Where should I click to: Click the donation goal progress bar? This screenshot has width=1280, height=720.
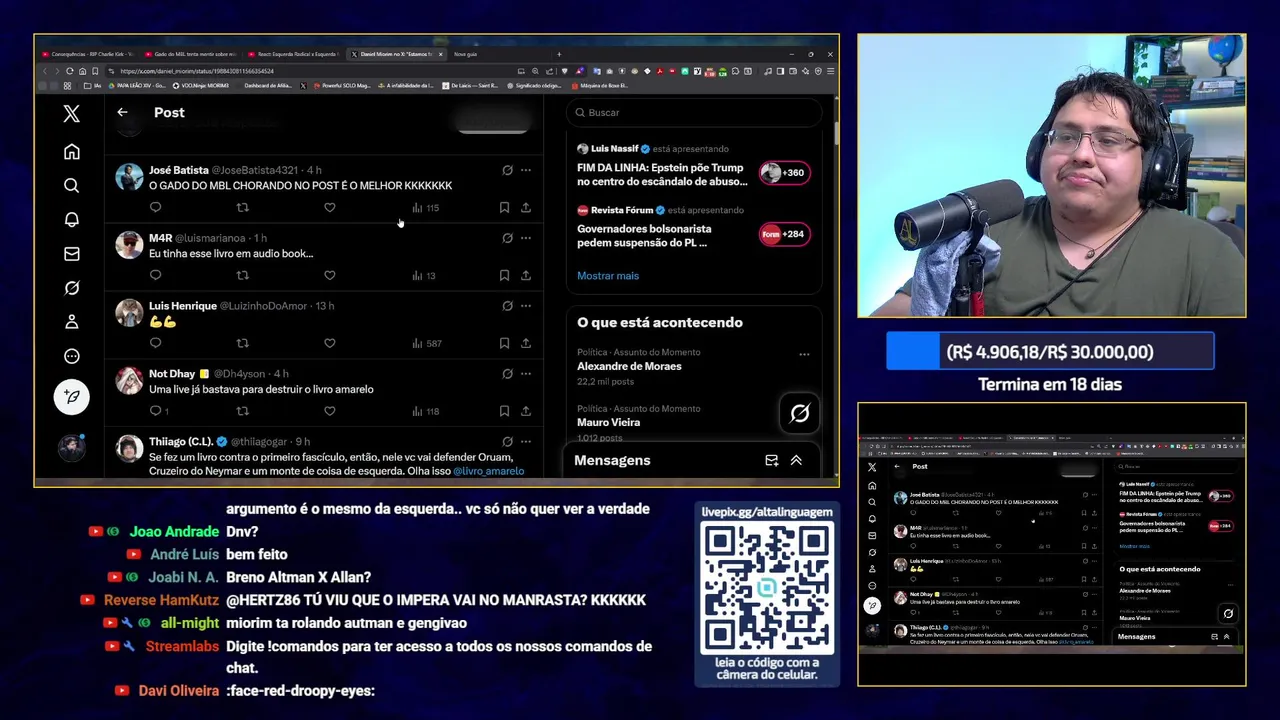pyautogui.click(x=1050, y=352)
